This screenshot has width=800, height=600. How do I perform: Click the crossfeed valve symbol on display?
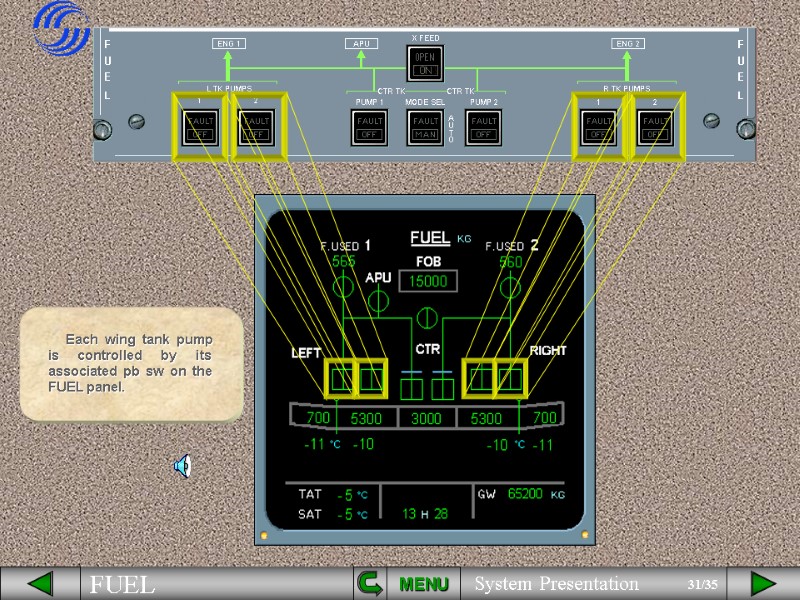427,318
